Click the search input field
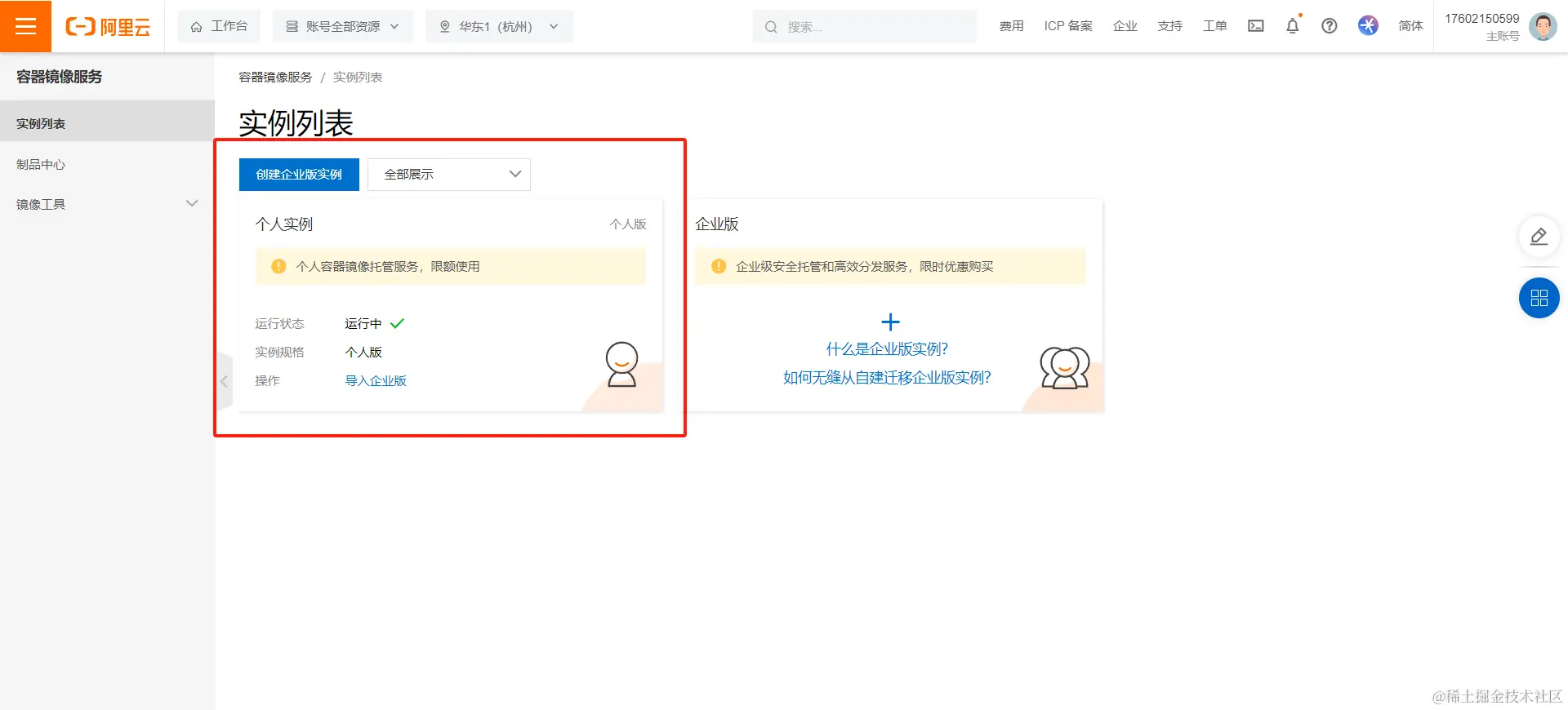The width and height of the screenshot is (1568, 710). [865, 26]
